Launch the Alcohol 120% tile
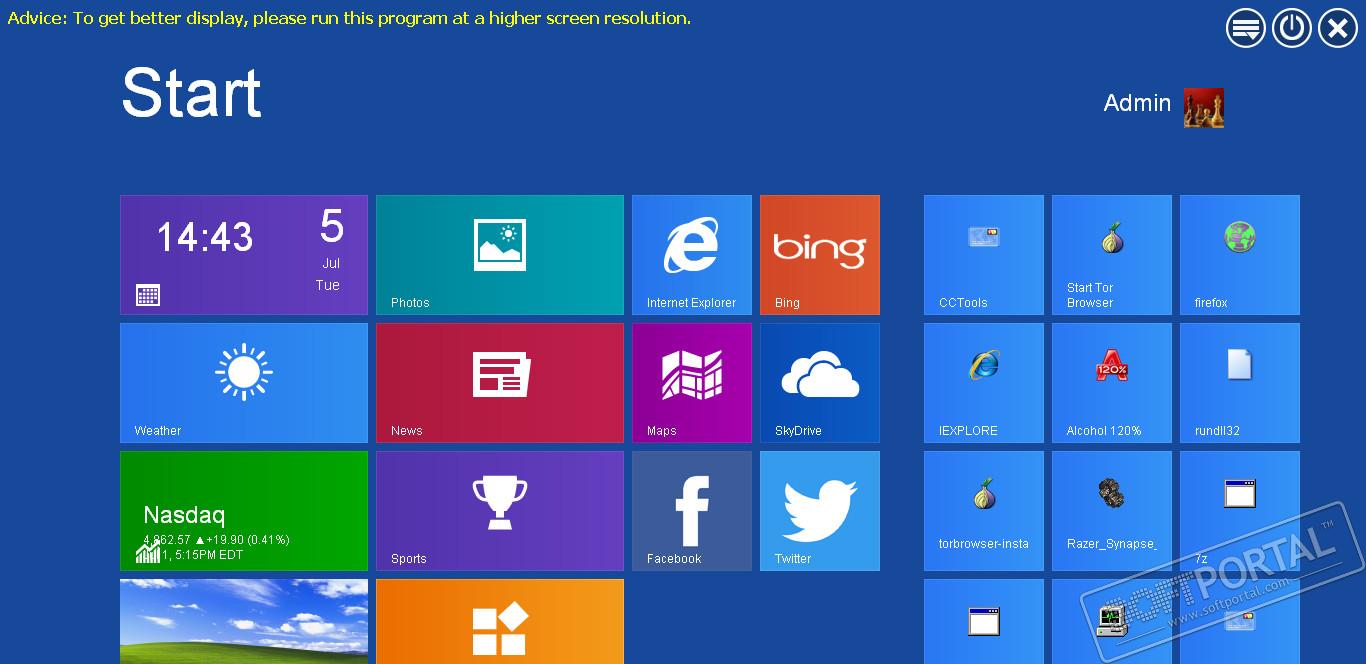 pos(1112,383)
